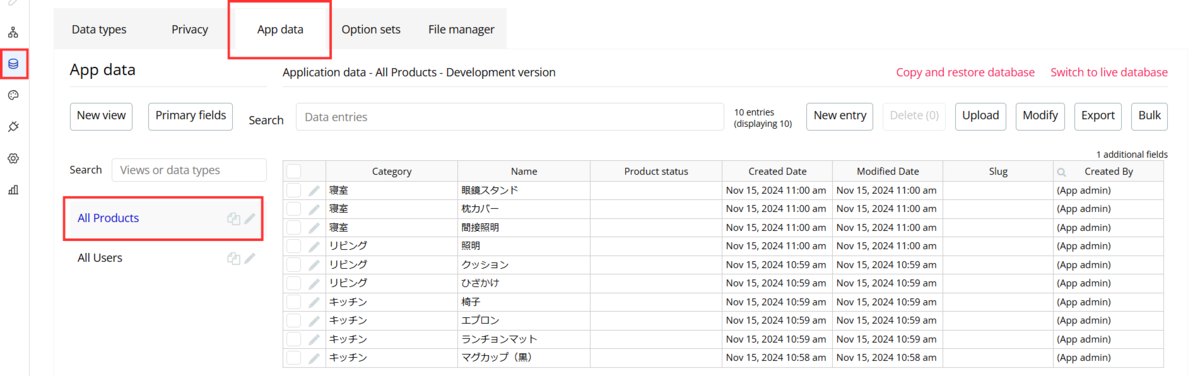Screen dimensions: 1200x376
Task: Click the copy icon beside All Users
Action: point(233,258)
